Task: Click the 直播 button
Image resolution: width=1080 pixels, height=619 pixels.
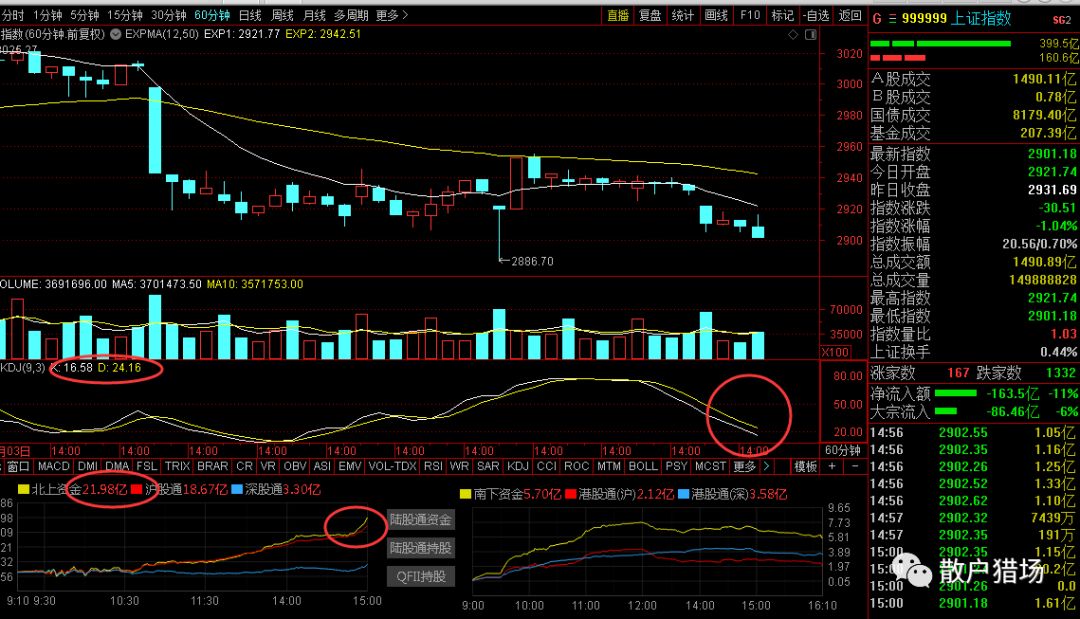Action: click(618, 15)
